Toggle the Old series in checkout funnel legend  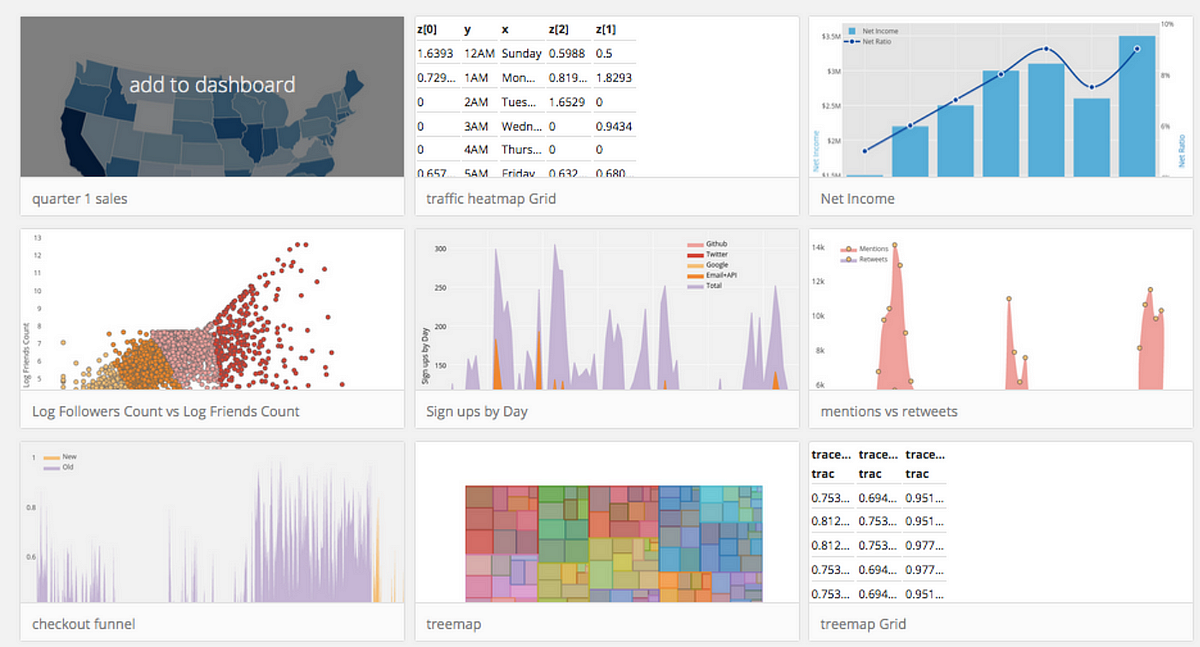[x=54, y=466]
